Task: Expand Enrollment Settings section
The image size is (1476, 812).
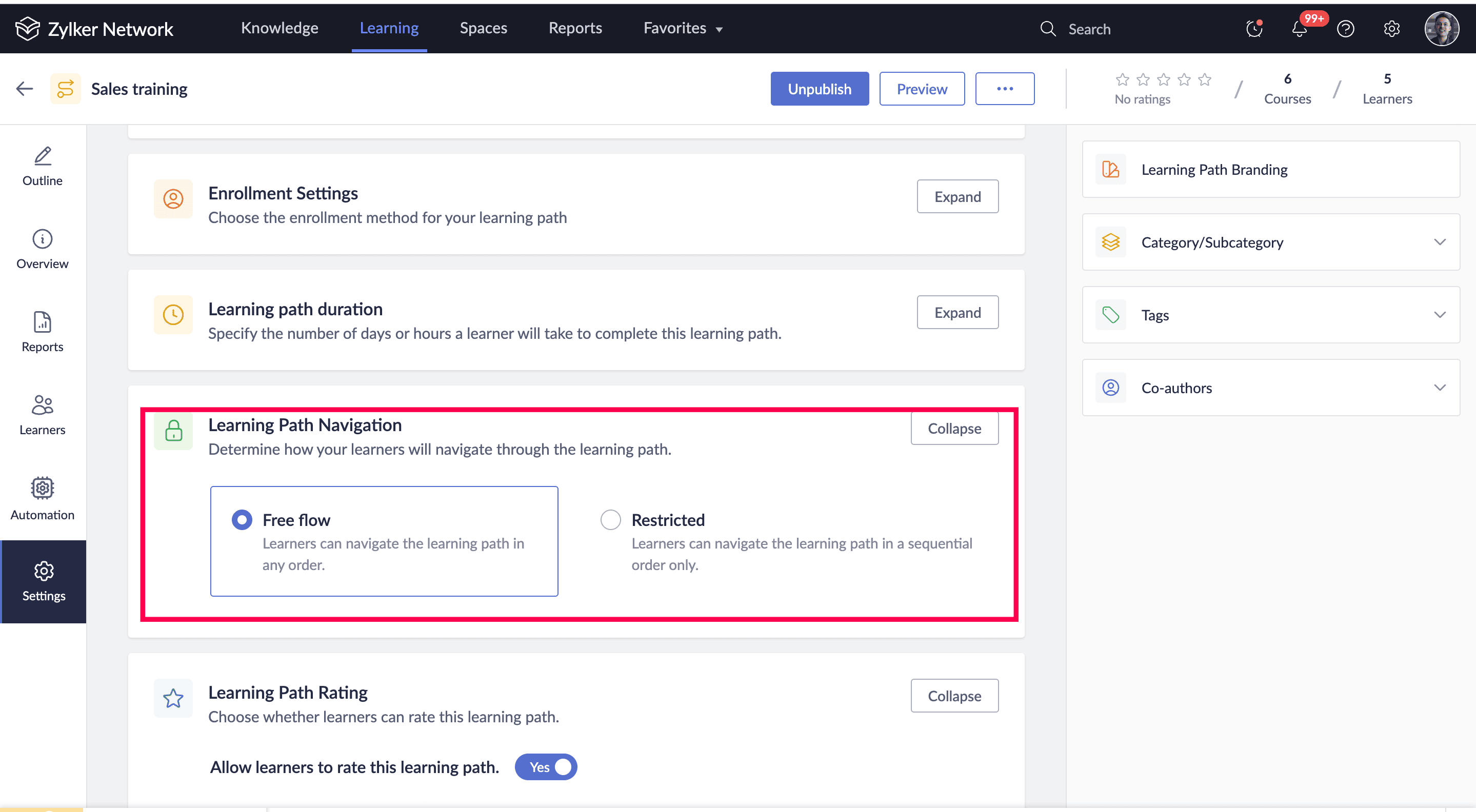Action: (x=957, y=196)
